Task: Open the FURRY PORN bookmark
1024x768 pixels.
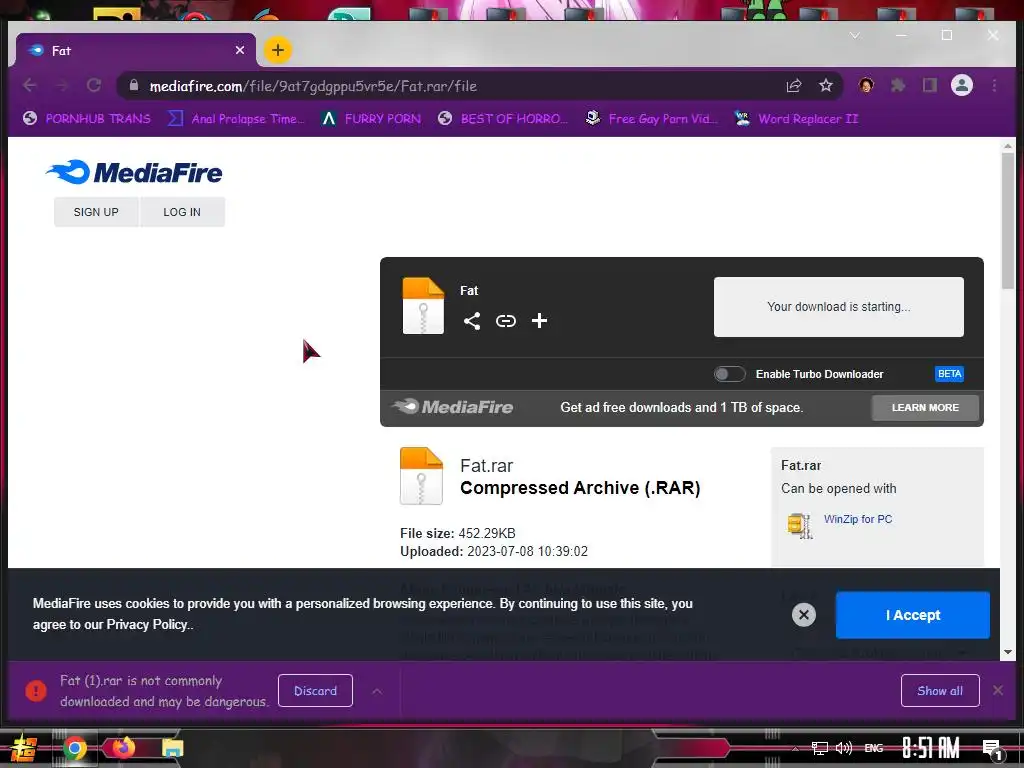Action: pyautogui.click(x=372, y=118)
